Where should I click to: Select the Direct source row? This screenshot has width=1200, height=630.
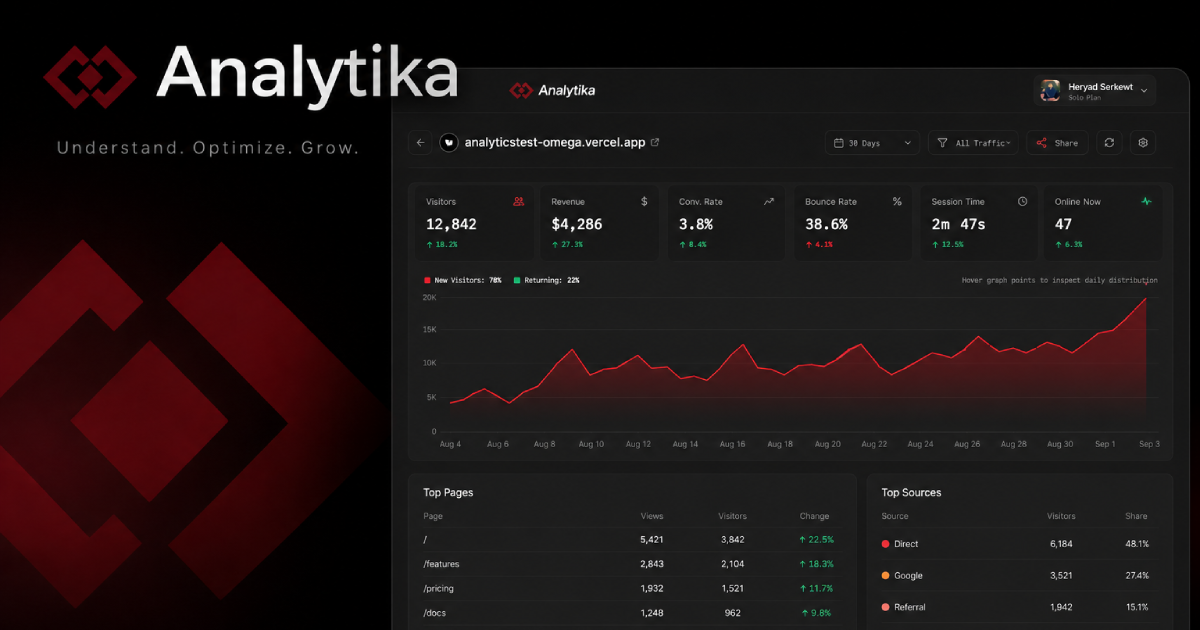[x=1017, y=544]
